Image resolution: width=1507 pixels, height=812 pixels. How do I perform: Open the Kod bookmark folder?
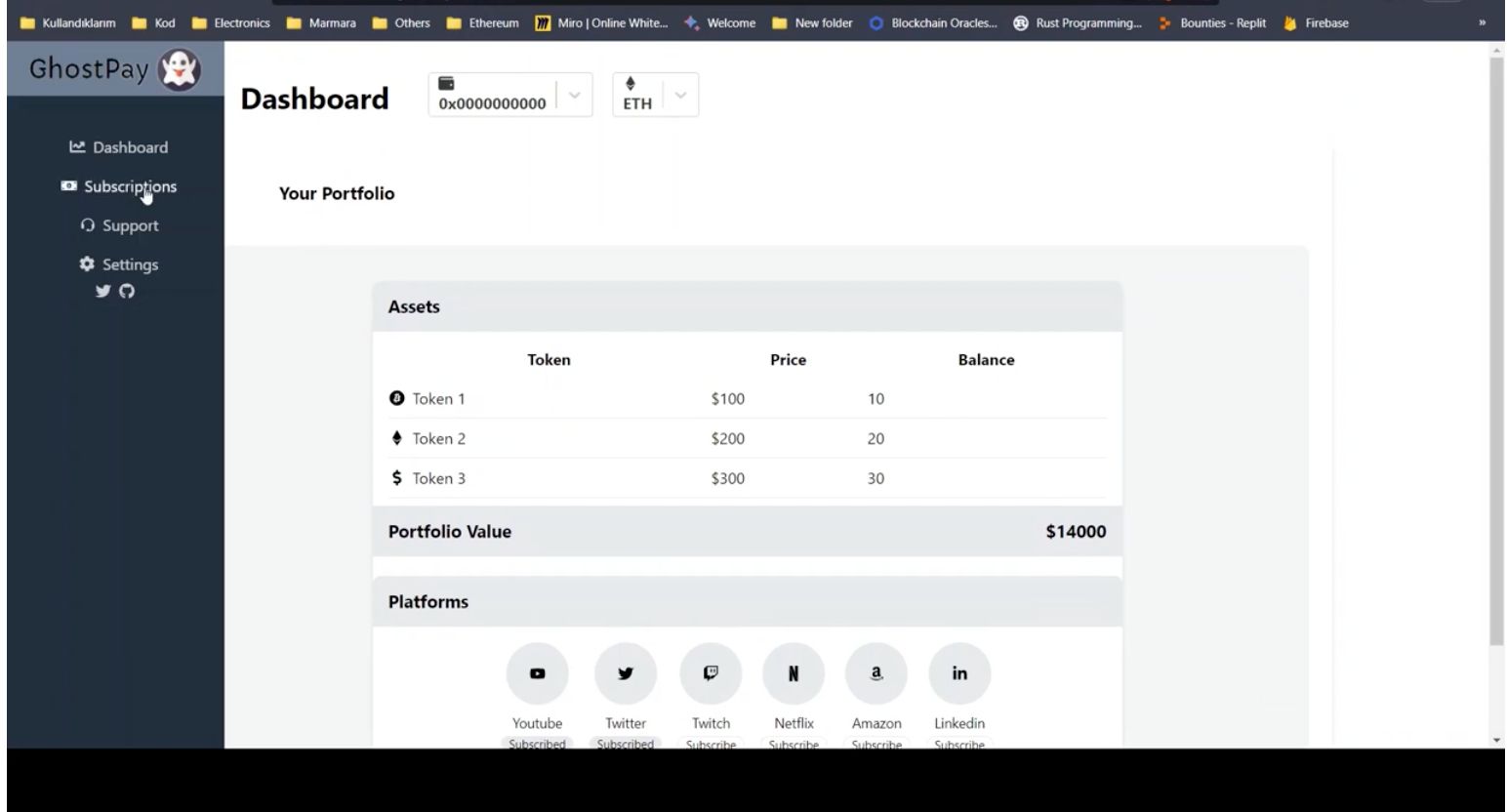pos(153,23)
